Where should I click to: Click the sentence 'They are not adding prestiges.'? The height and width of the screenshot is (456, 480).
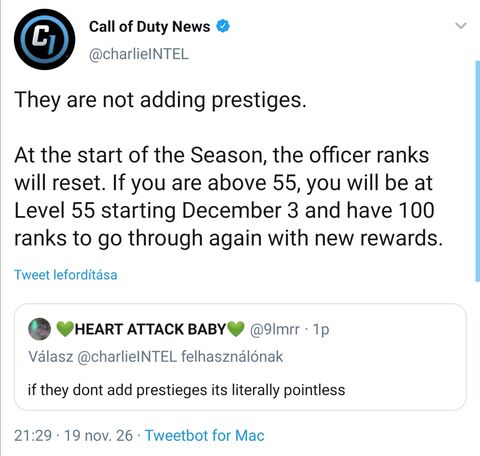pyautogui.click(x=160, y=100)
